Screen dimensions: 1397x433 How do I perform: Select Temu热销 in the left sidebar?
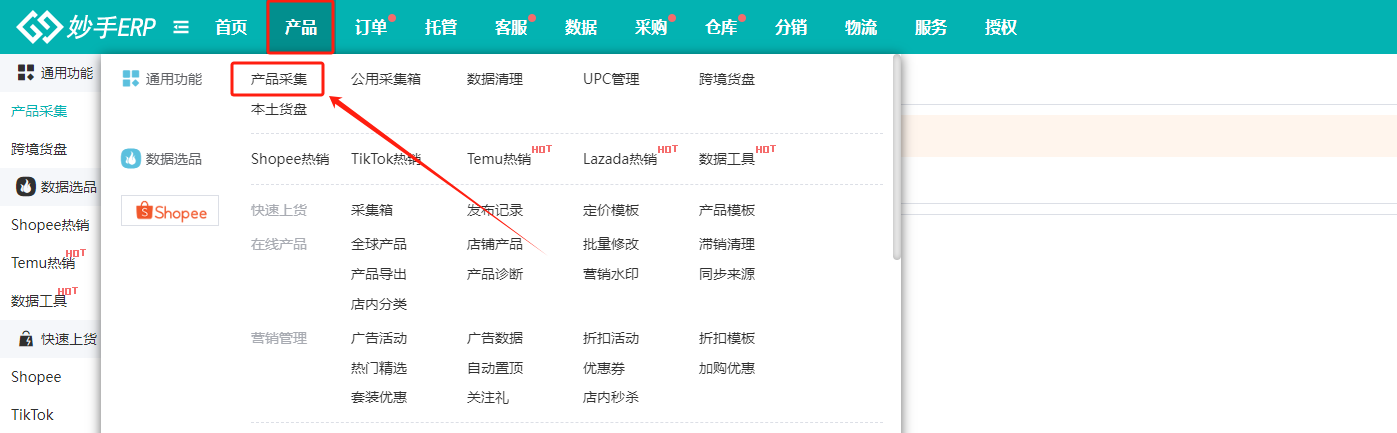(43, 263)
